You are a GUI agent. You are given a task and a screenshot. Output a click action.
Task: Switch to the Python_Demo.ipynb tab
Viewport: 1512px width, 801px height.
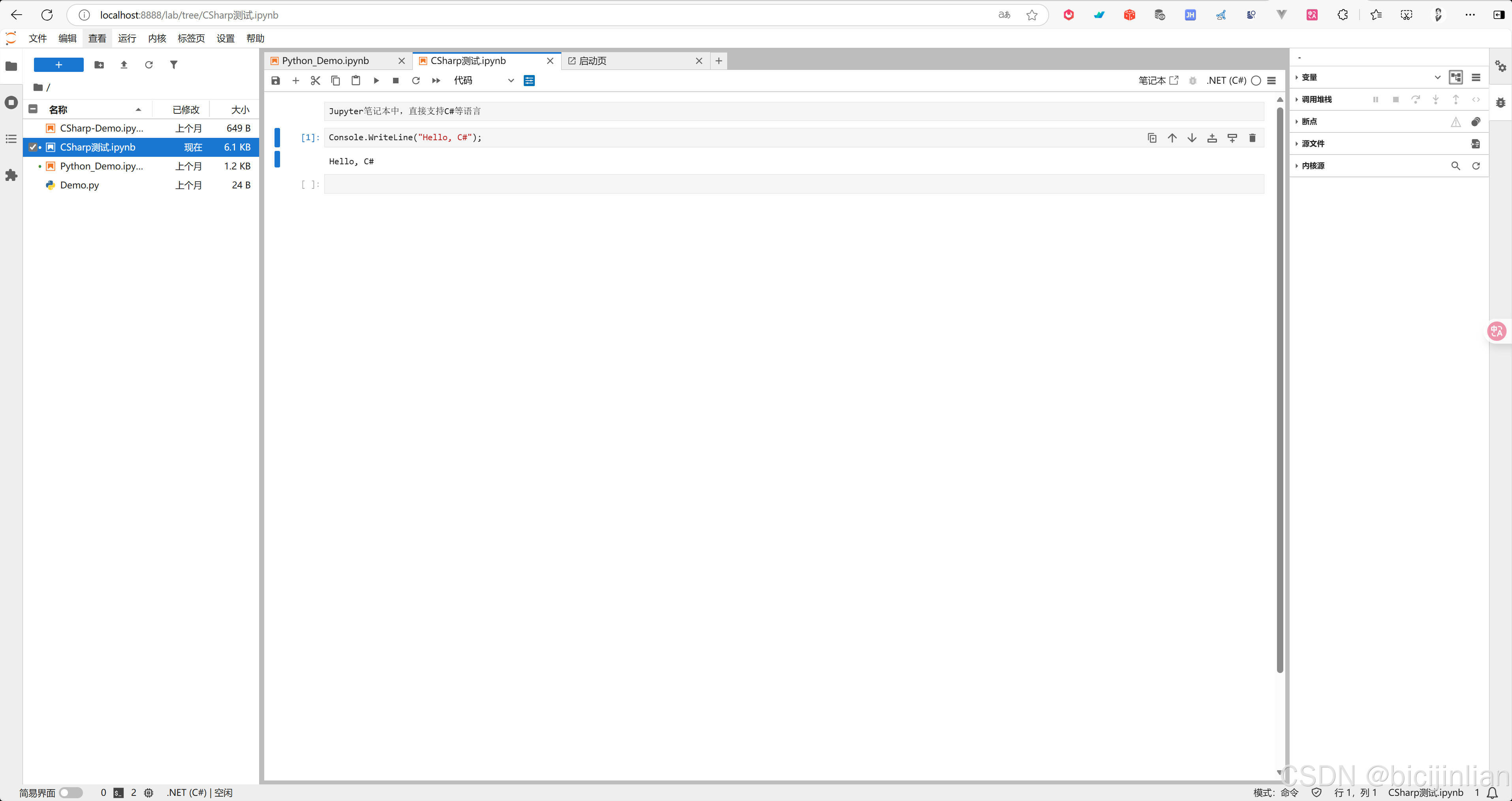326,61
